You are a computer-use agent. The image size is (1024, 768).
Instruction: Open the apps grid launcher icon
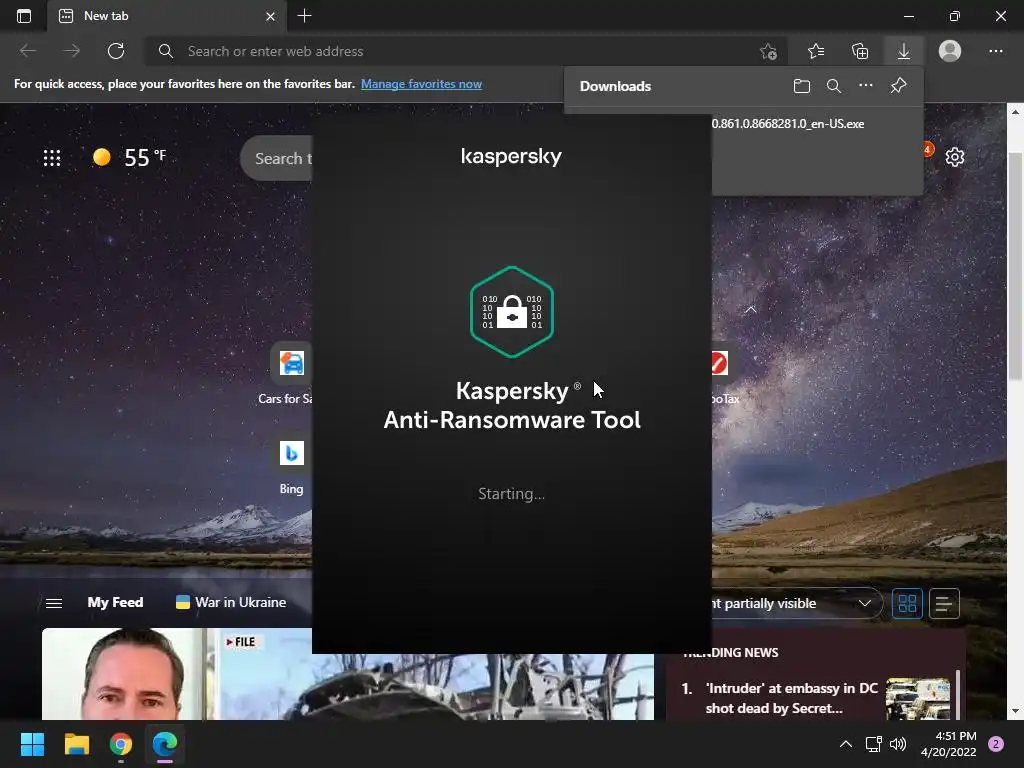tap(52, 157)
